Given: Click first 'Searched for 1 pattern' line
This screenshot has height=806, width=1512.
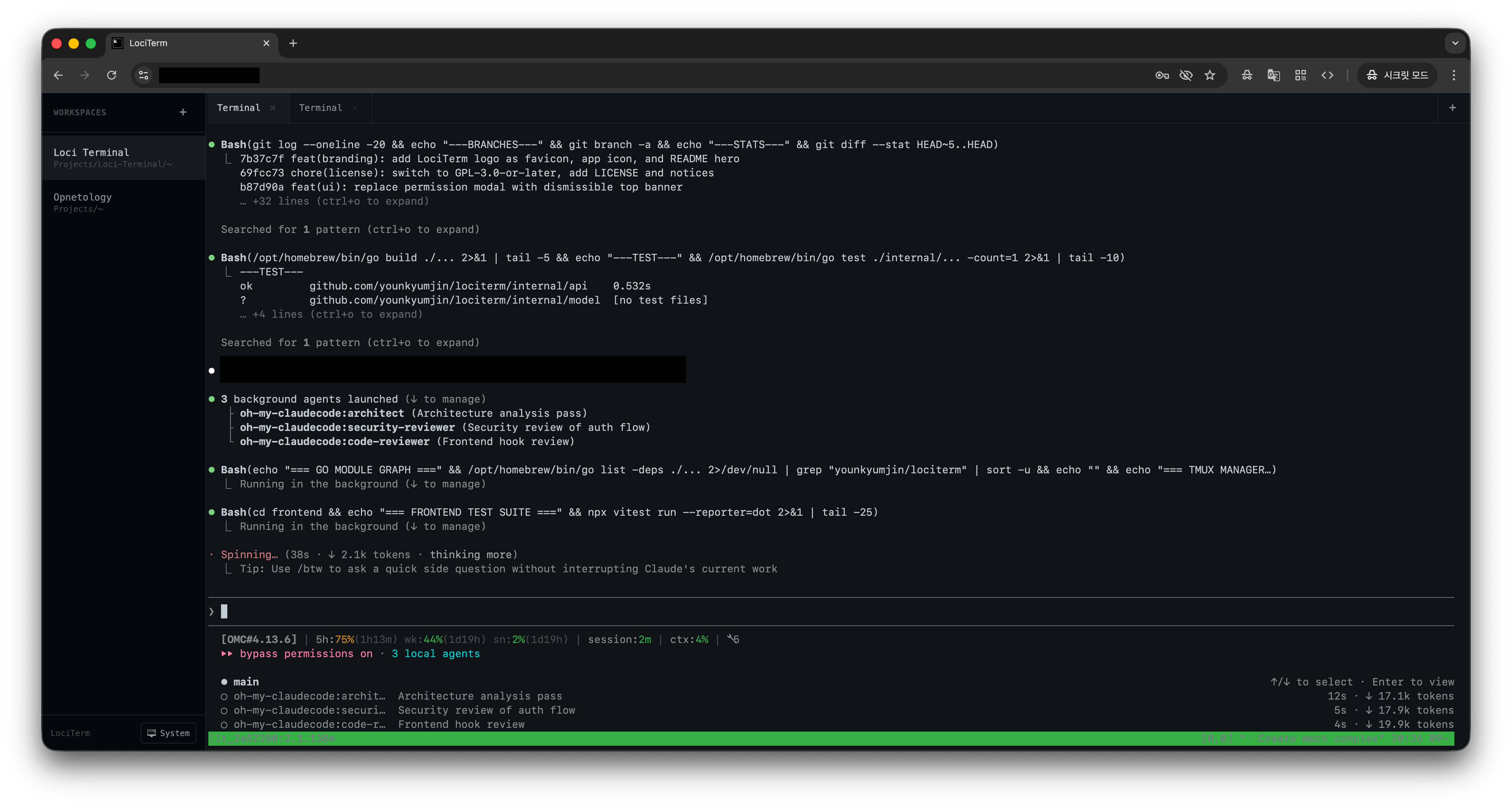Looking at the screenshot, I should (x=350, y=230).
